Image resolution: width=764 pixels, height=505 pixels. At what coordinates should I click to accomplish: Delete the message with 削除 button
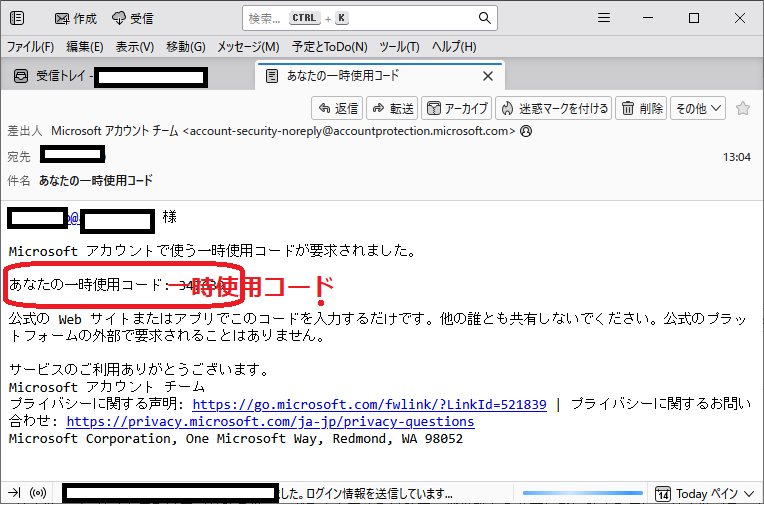point(641,108)
